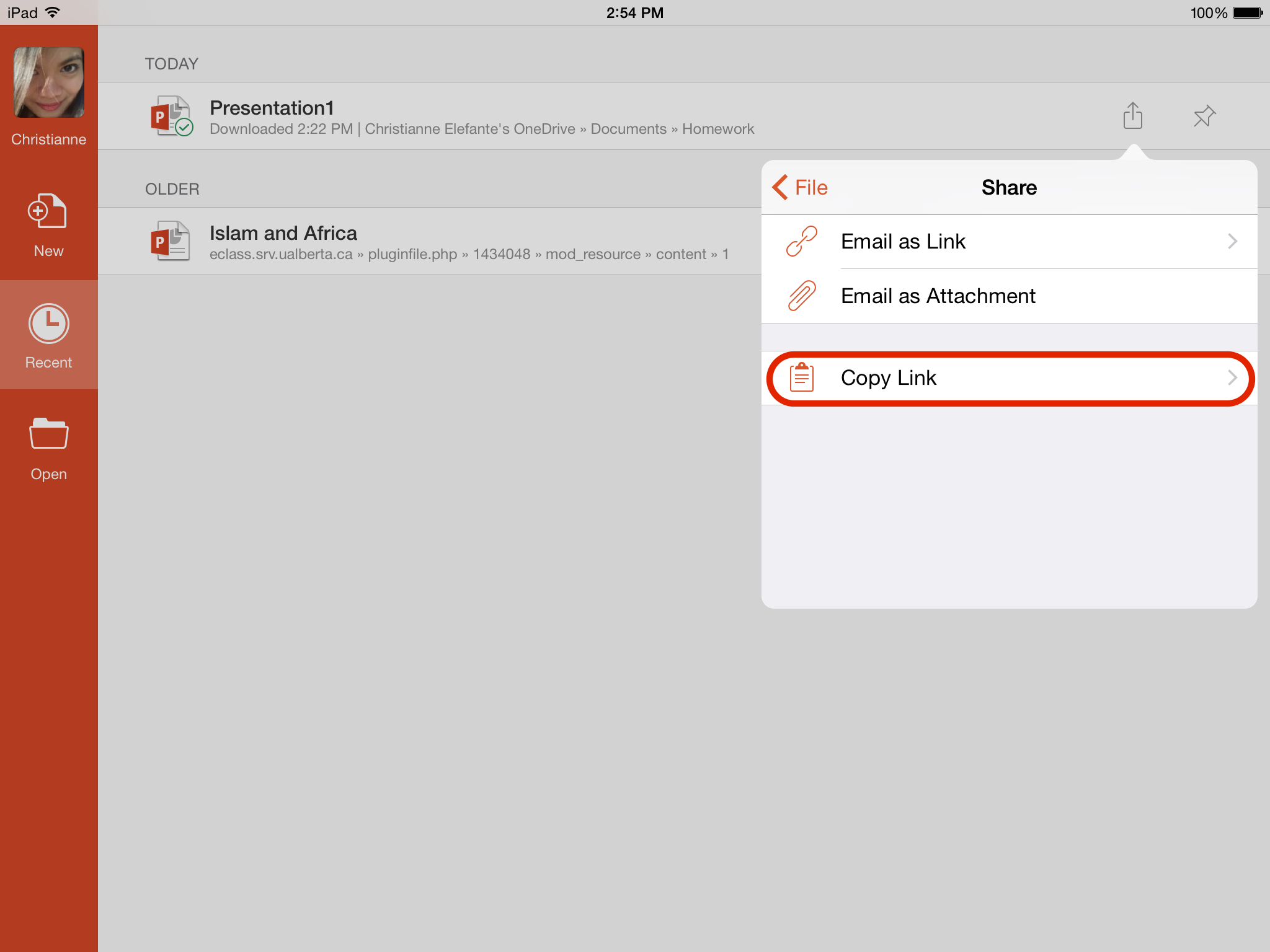Tap the Wi-Fi status icon
This screenshot has width=1270, height=952.
click(53, 12)
